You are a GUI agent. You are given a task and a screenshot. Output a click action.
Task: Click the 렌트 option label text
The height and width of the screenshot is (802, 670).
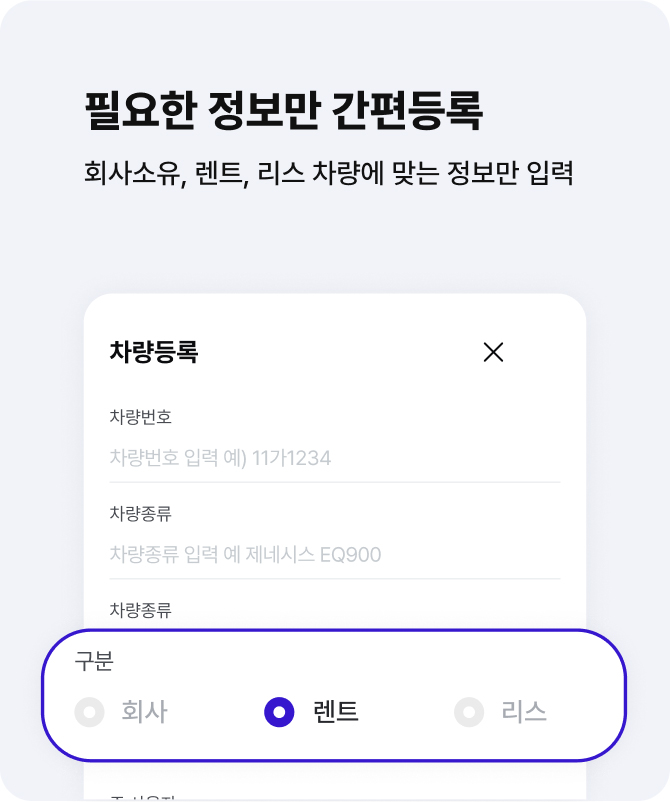(x=336, y=711)
